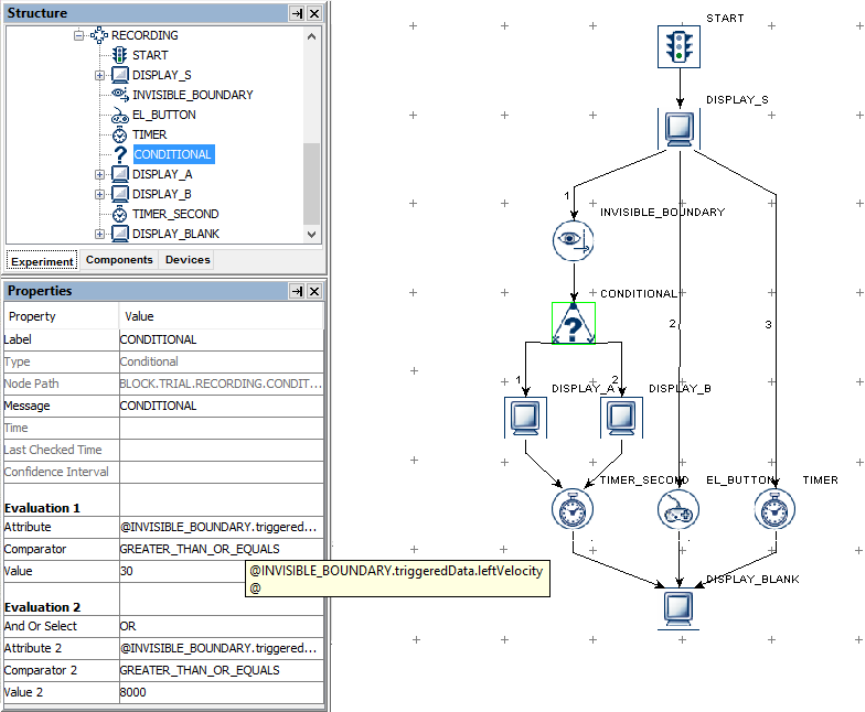Select the CONDITIONAL row in the tree
Screen dimensions: 865x712
pos(173,154)
